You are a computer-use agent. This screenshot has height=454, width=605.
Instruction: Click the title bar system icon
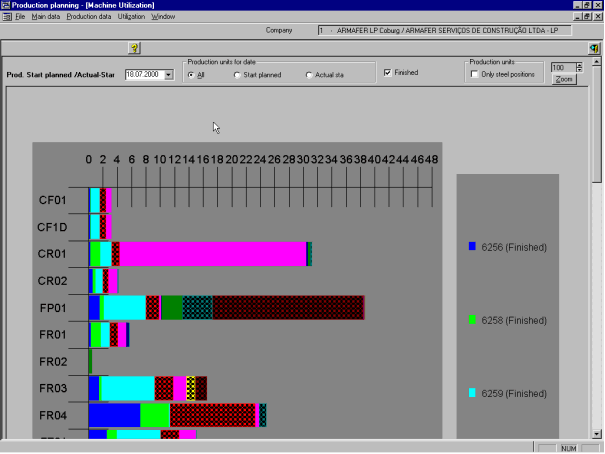6,5
